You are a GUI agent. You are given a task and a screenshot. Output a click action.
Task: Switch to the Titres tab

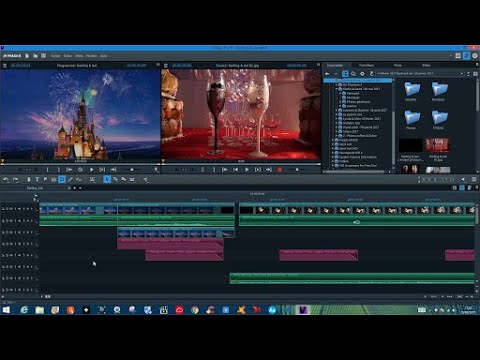point(398,65)
